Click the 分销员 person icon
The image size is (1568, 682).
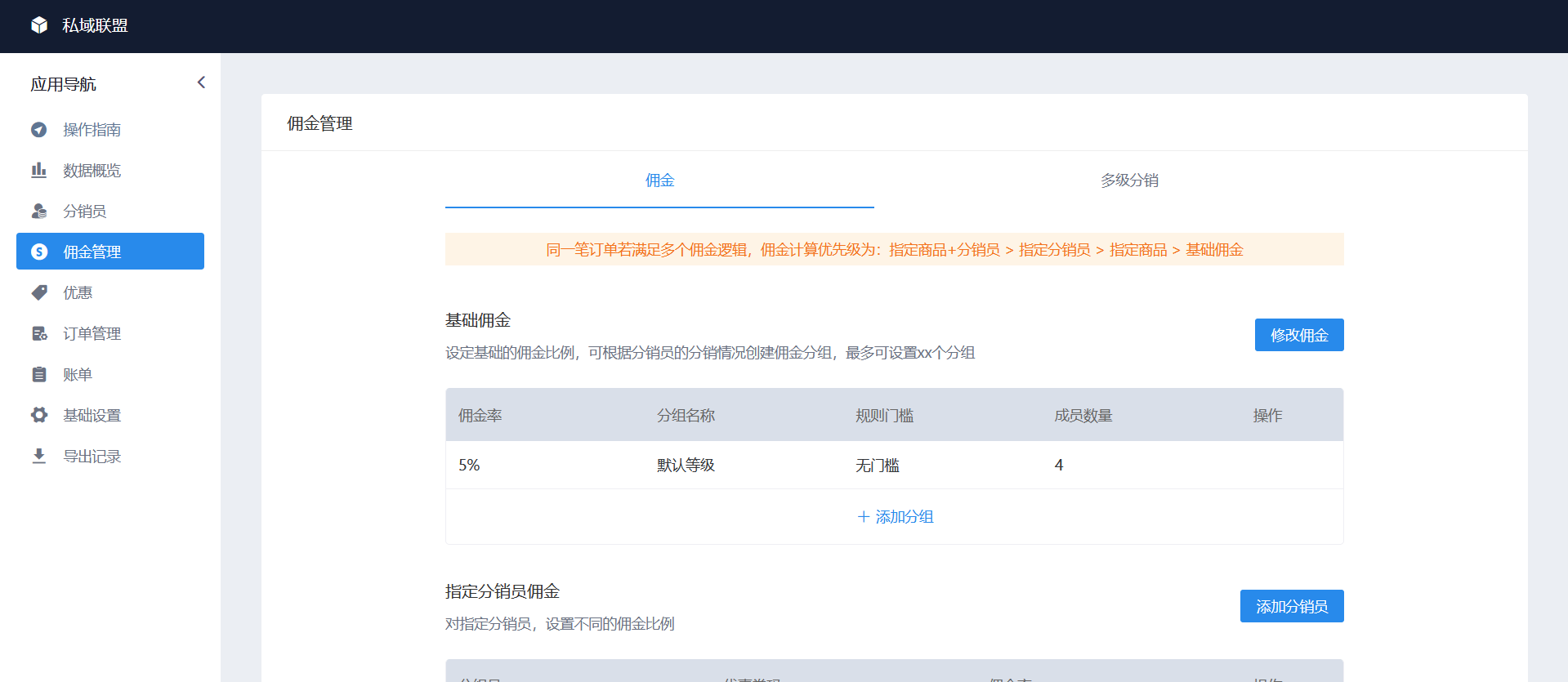pyautogui.click(x=39, y=211)
